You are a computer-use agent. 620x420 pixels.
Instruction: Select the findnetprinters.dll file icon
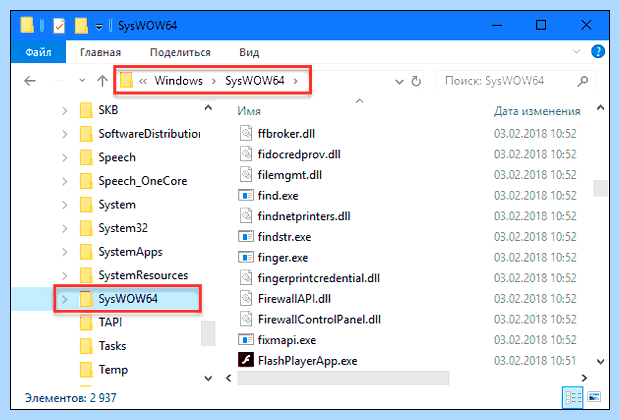[x=246, y=216]
